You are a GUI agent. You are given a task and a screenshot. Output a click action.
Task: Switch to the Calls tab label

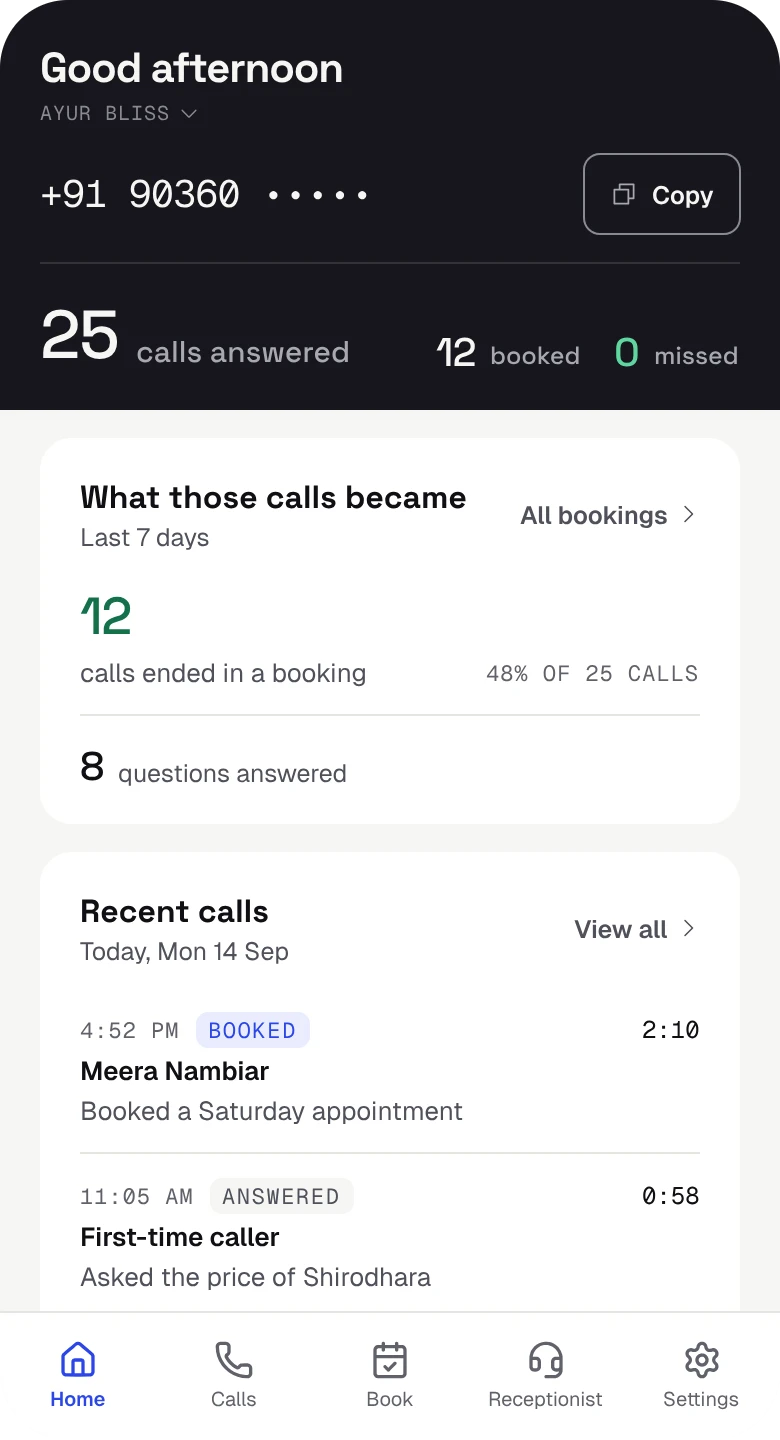tap(234, 1399)
